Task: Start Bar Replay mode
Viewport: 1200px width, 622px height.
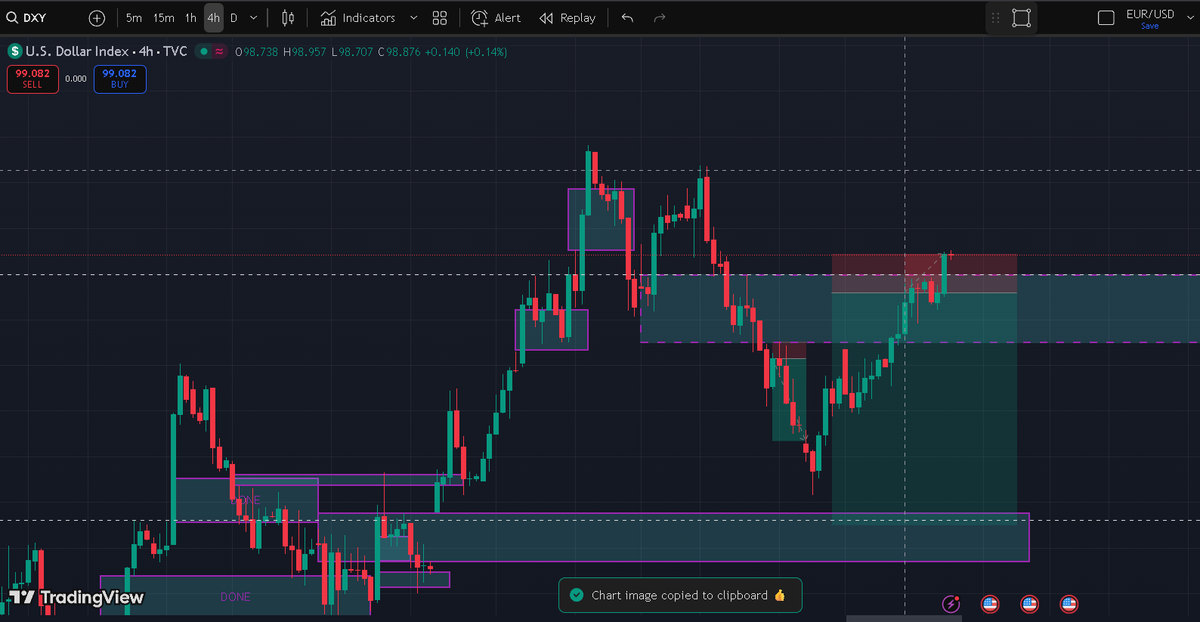Action: (567, 18)
